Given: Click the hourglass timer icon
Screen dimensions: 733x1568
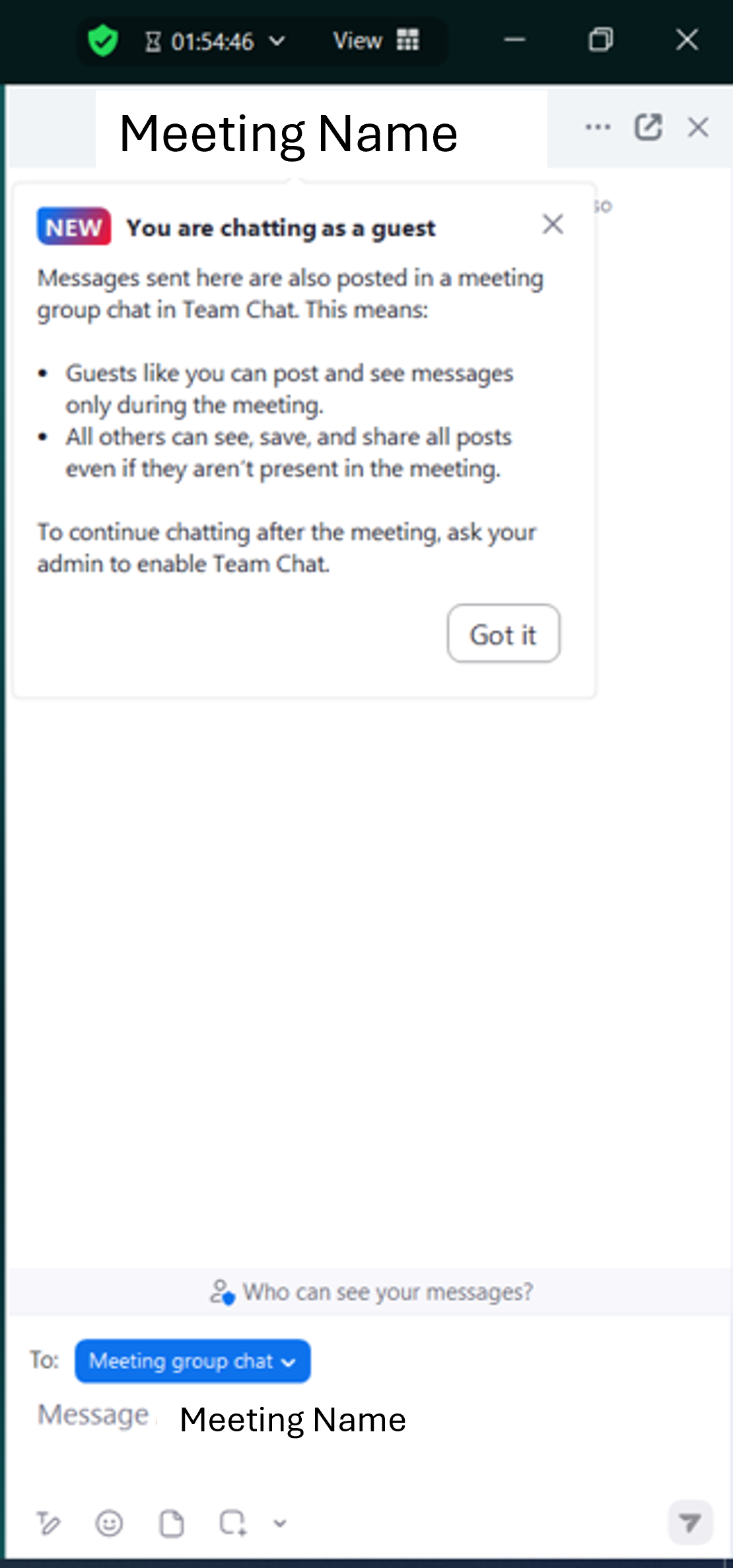Looking at the screenshot, I should tap(153, 42).
